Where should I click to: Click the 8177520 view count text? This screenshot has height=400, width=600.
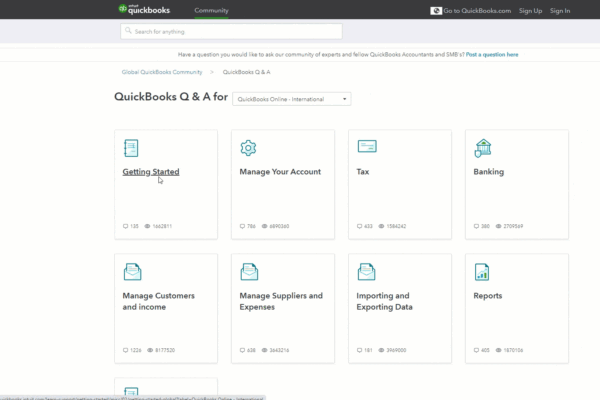(165, 350)
